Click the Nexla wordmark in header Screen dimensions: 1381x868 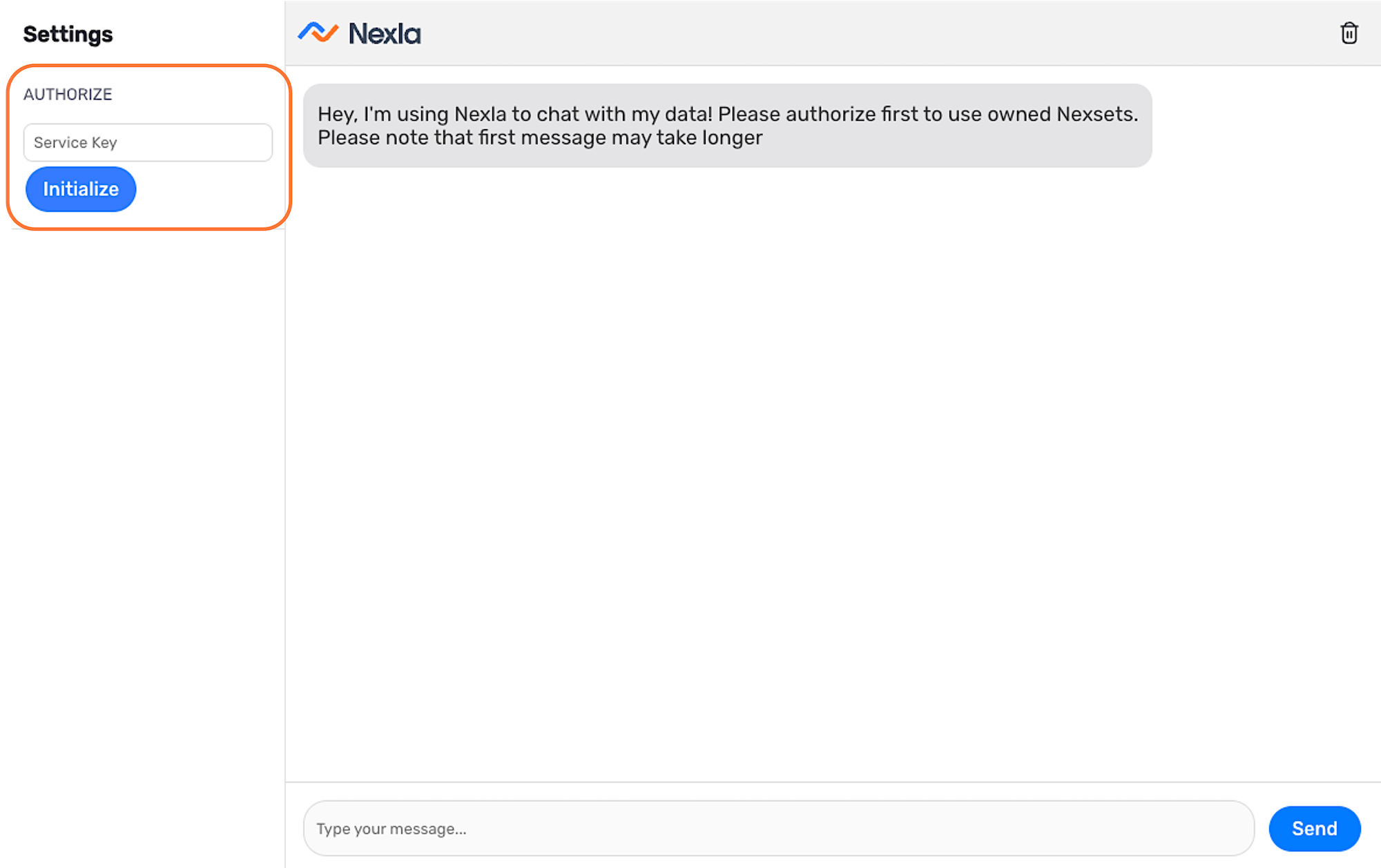point(385,34)
